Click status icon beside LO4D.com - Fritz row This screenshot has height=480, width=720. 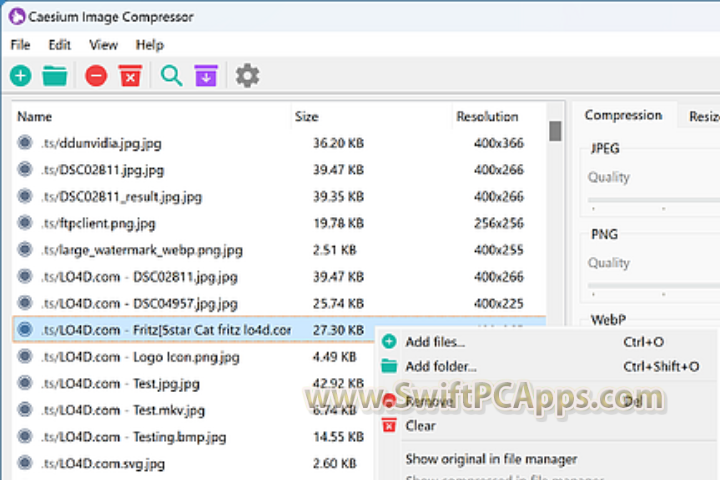[25, 329]
